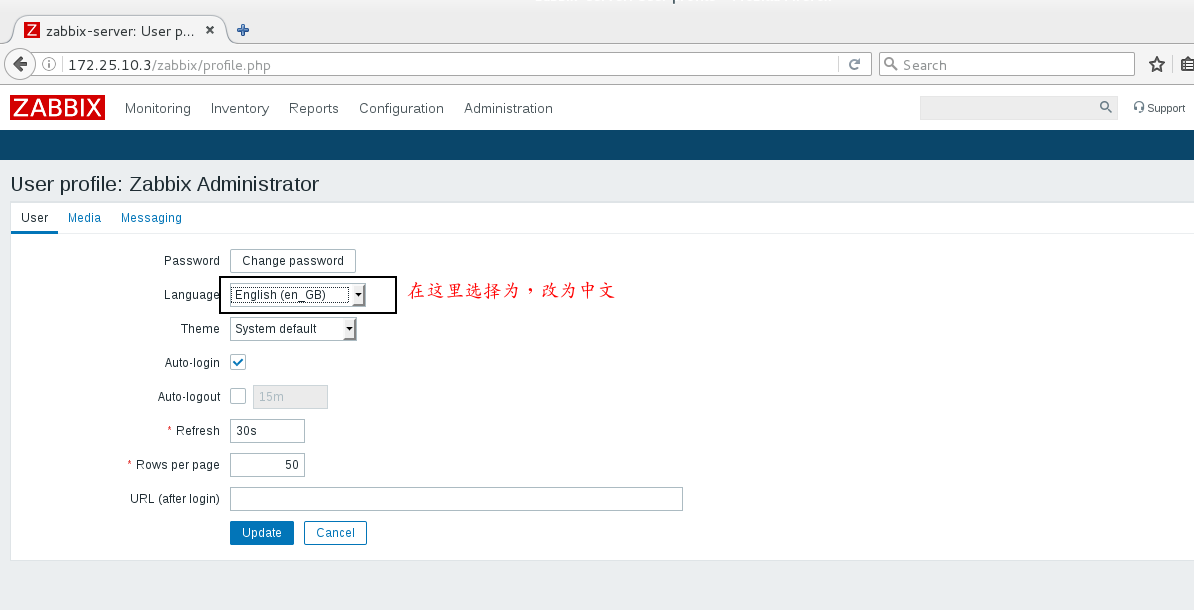Viewport: 1194px width, 610px height.
Task: Click the Rows per page field
Action: tap(267, 465)
